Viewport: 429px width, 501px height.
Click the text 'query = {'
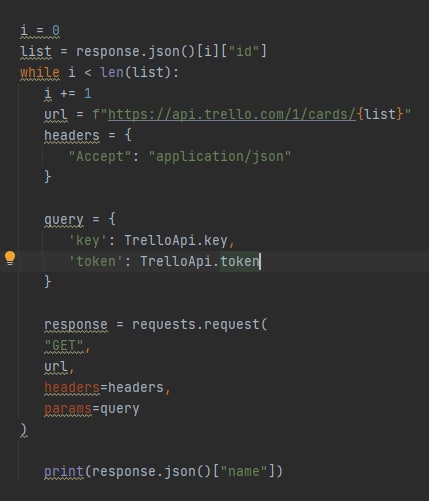[80, 219]
